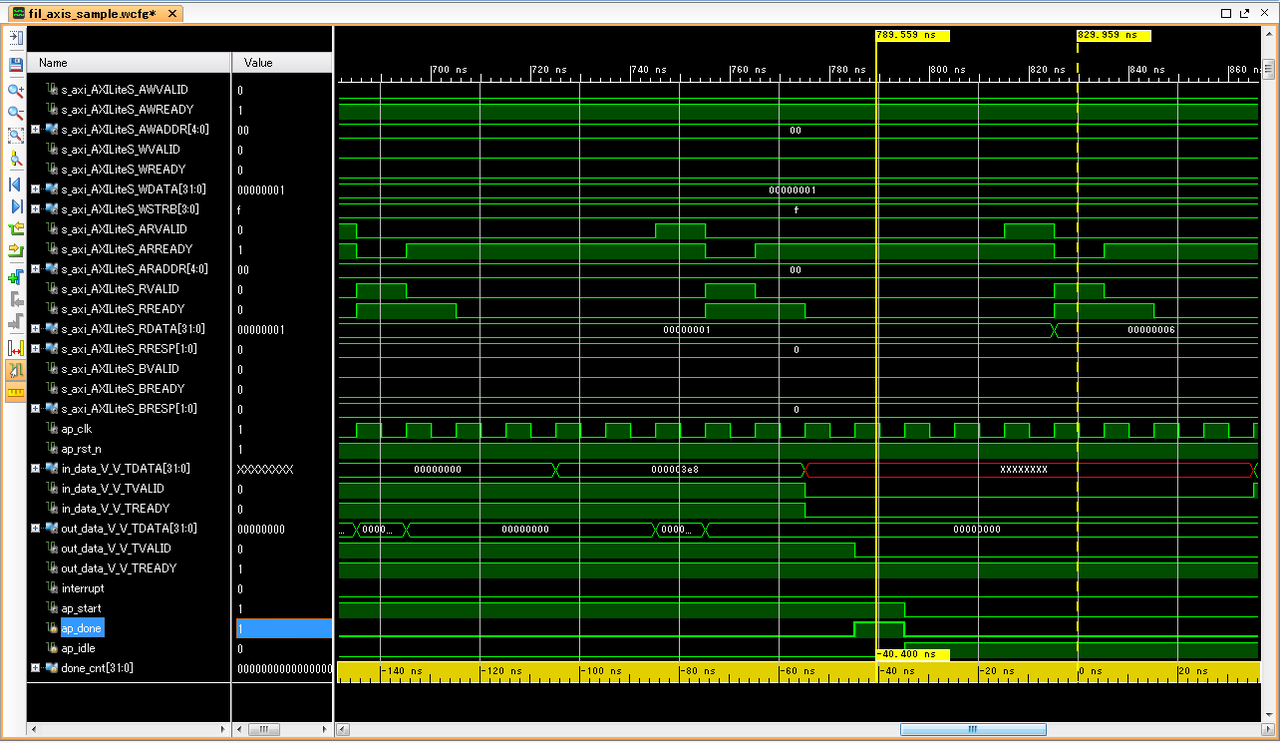Select the ap_rst_n signal
Screen dimensions: 1280x743
(81, 449)
